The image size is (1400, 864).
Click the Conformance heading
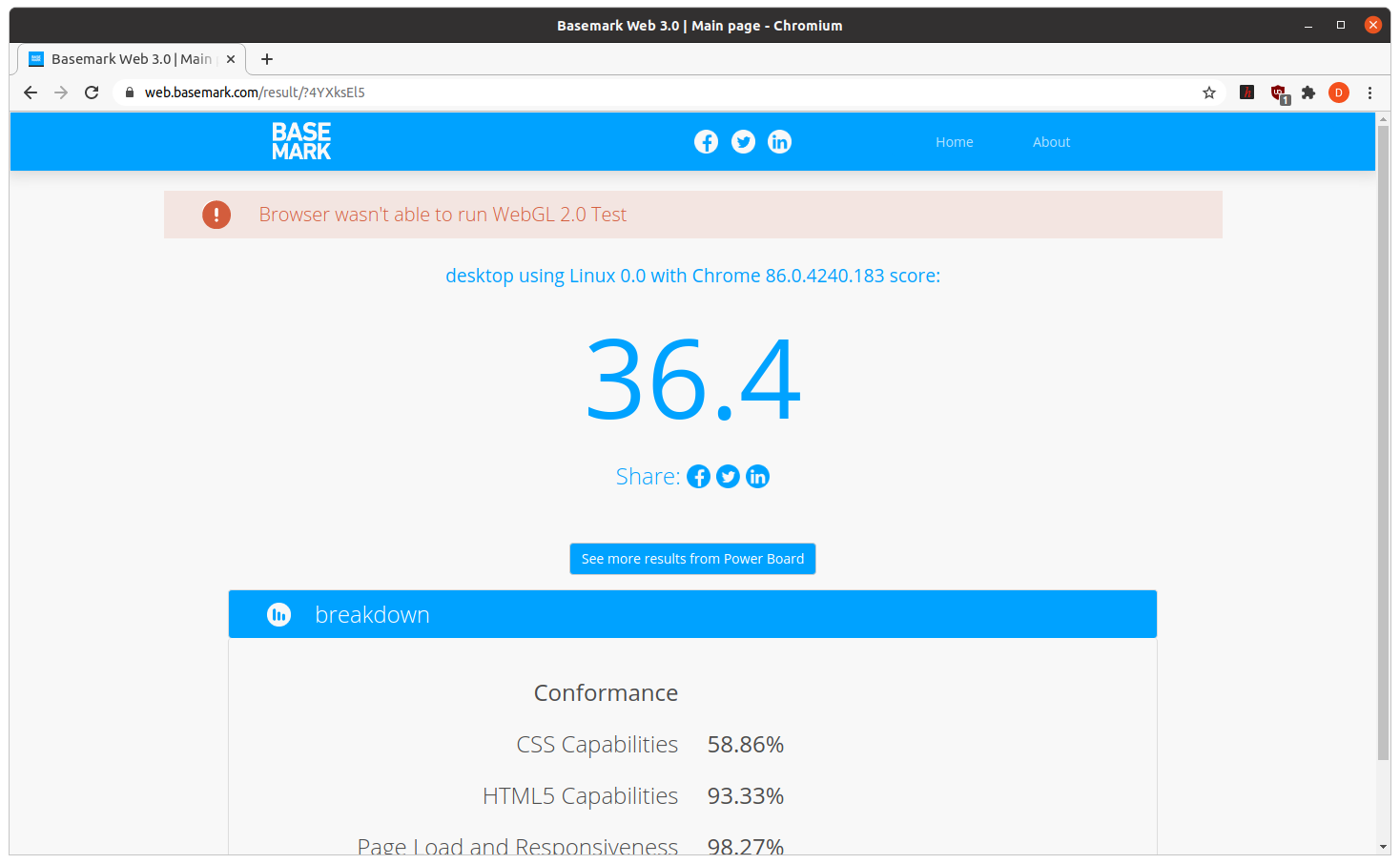point(606,693)
